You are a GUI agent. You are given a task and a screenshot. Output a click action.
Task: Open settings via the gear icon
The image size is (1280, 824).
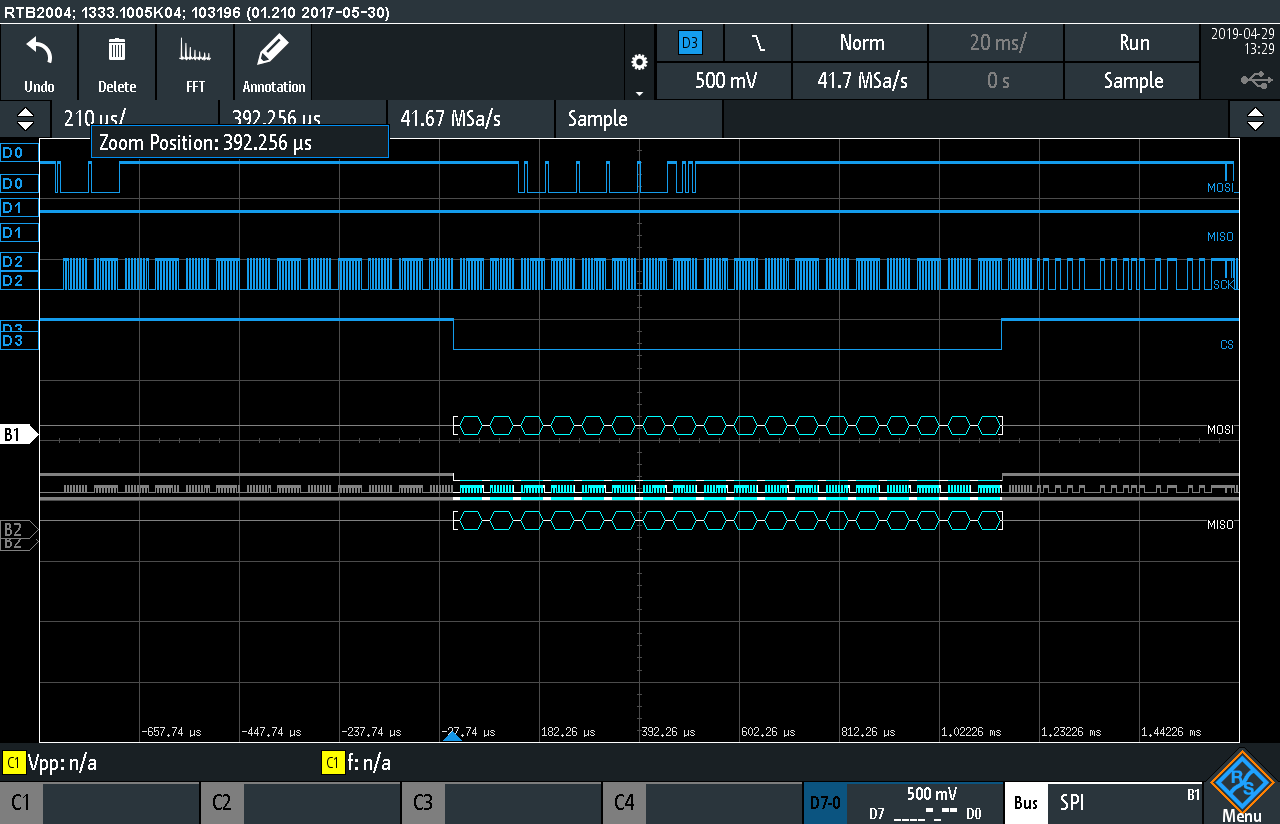639,62
